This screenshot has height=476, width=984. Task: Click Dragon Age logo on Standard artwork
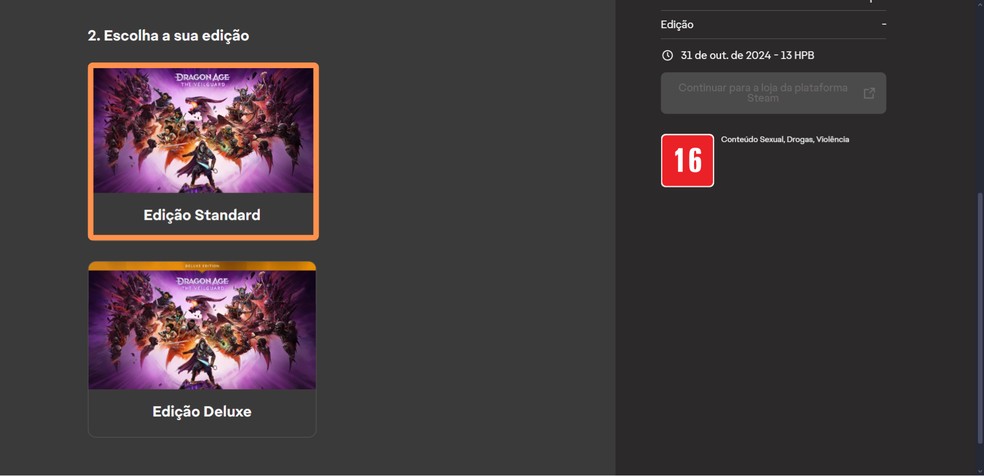pyautogui.click(x=203, y=80)
